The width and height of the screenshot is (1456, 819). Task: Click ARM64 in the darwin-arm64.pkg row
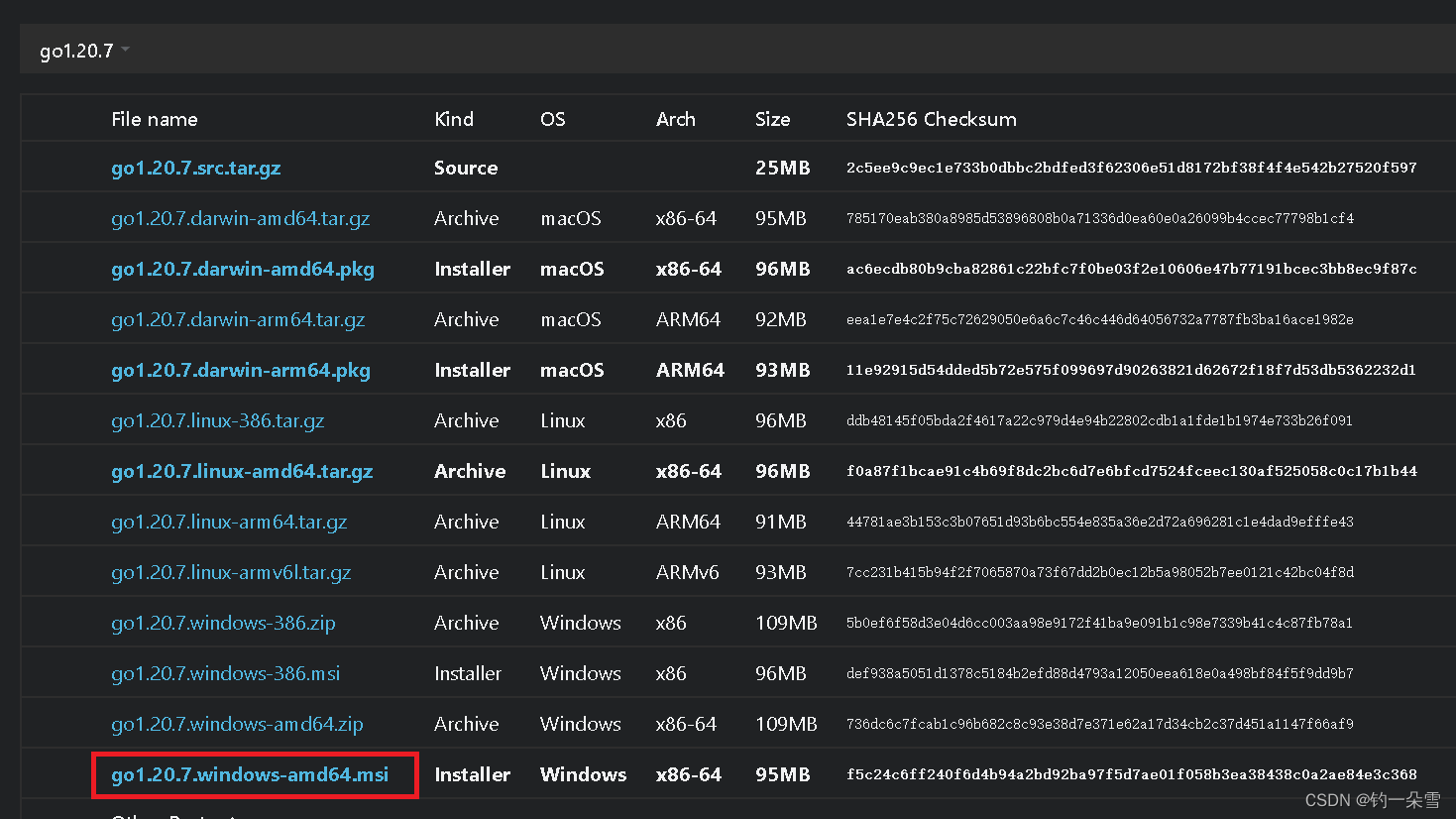point(691,370)
